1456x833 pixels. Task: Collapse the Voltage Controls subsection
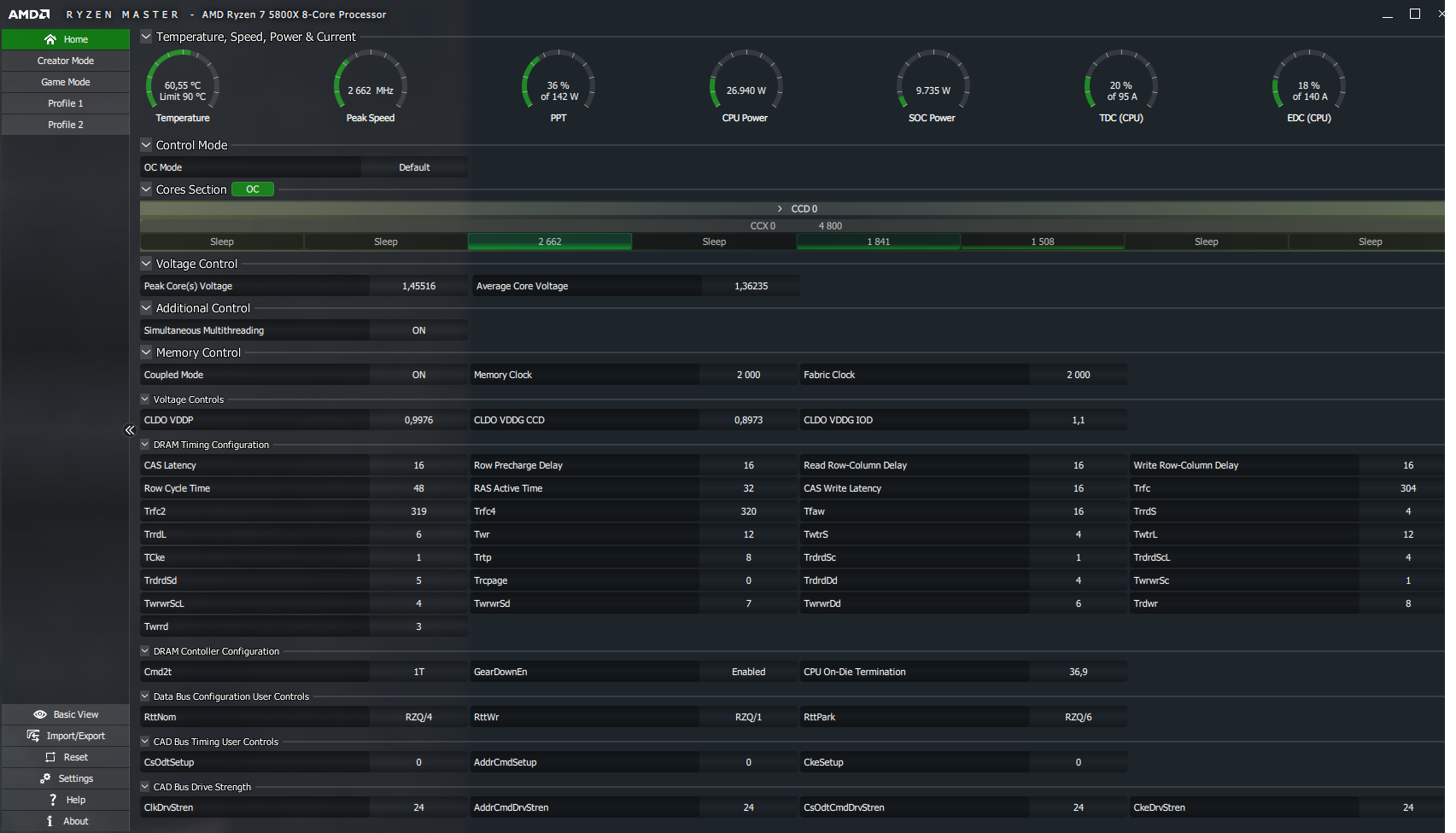[x=145, y=399]
